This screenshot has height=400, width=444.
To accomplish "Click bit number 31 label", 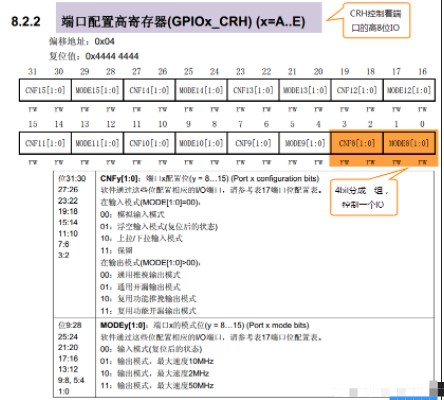I will (32, 71).
